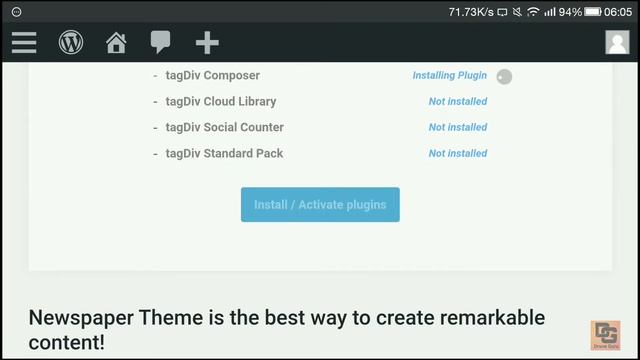
Task: Click the loading spinner beside Installing Plugin
Action: click(504, 77)
